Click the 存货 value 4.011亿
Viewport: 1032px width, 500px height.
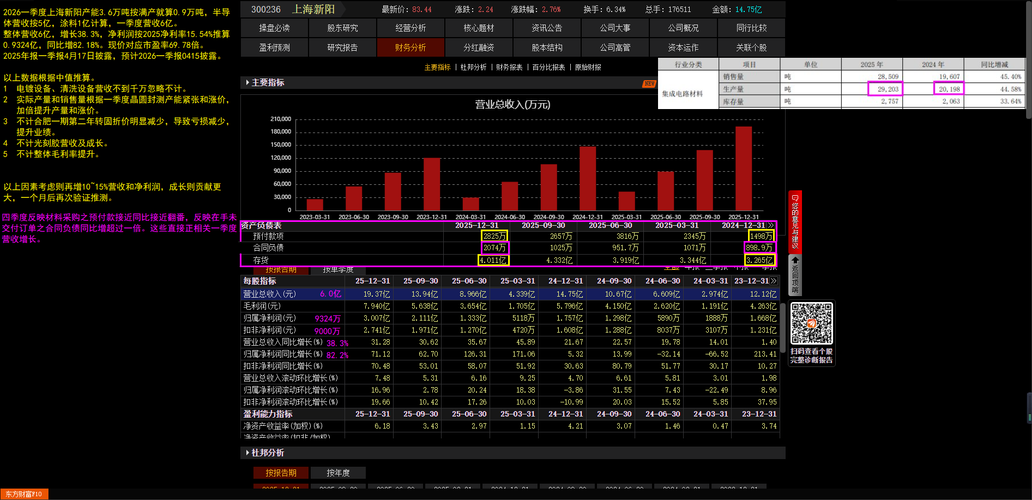point(493,261)
